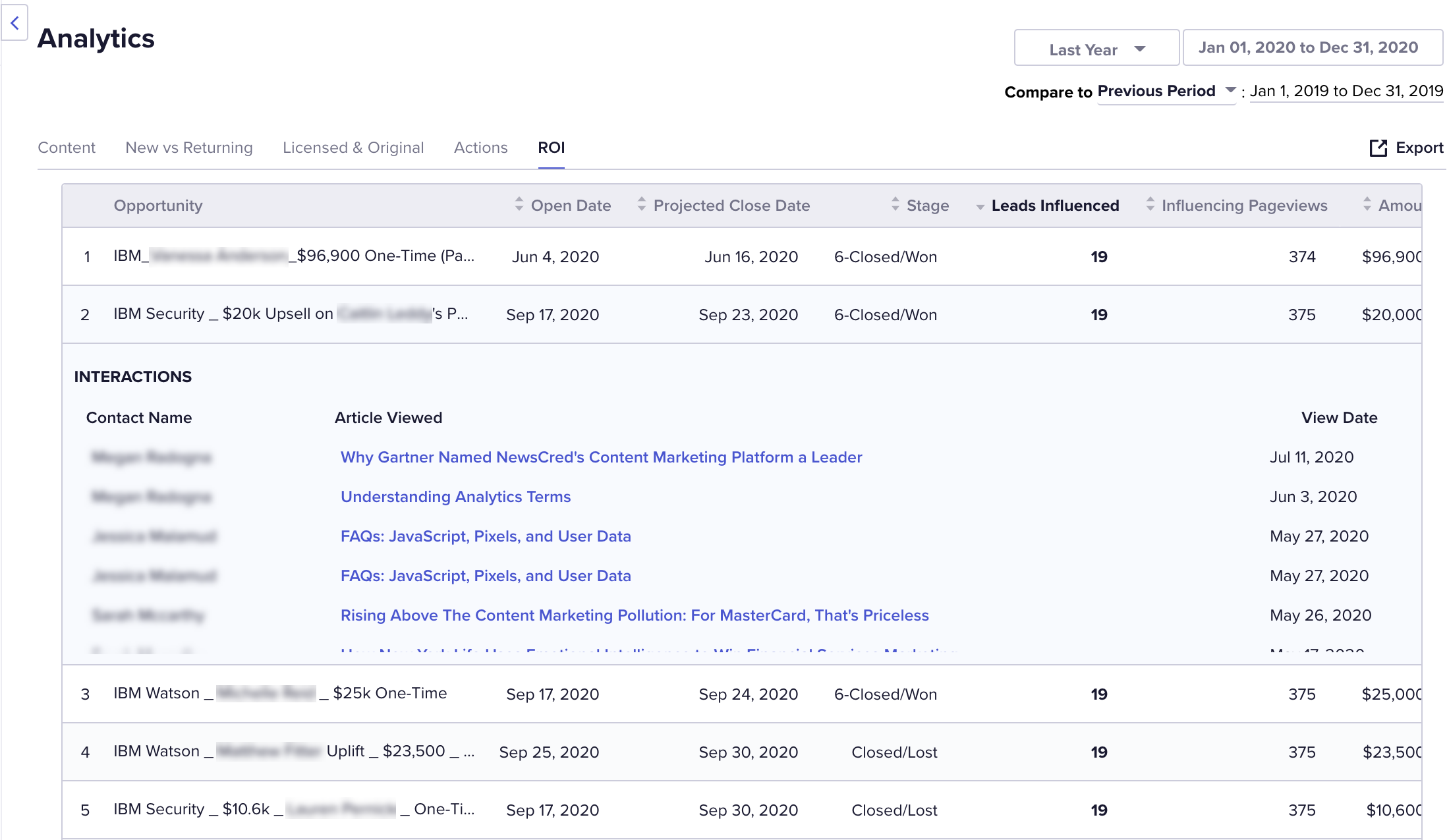Expand the IBM Security $10.6k opportunity row
This screenshot has width=1447, height=840.
click(x=741, y=810)
